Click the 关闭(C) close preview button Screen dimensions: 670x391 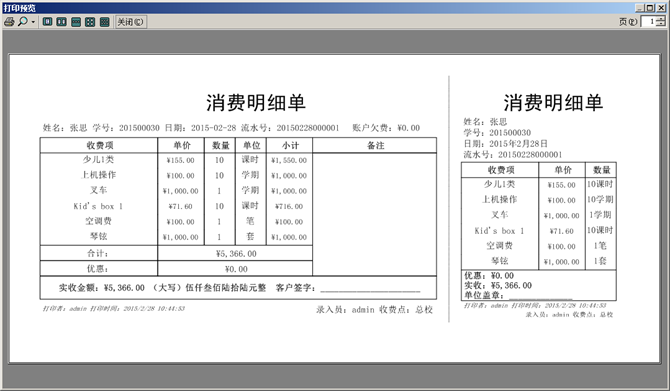coord(131,21)
